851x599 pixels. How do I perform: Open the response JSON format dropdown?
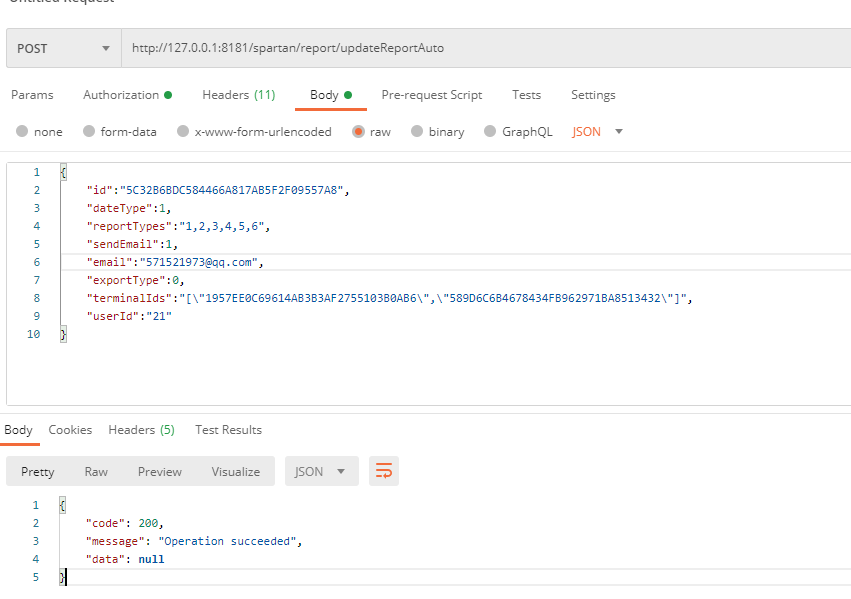[320, 471]
